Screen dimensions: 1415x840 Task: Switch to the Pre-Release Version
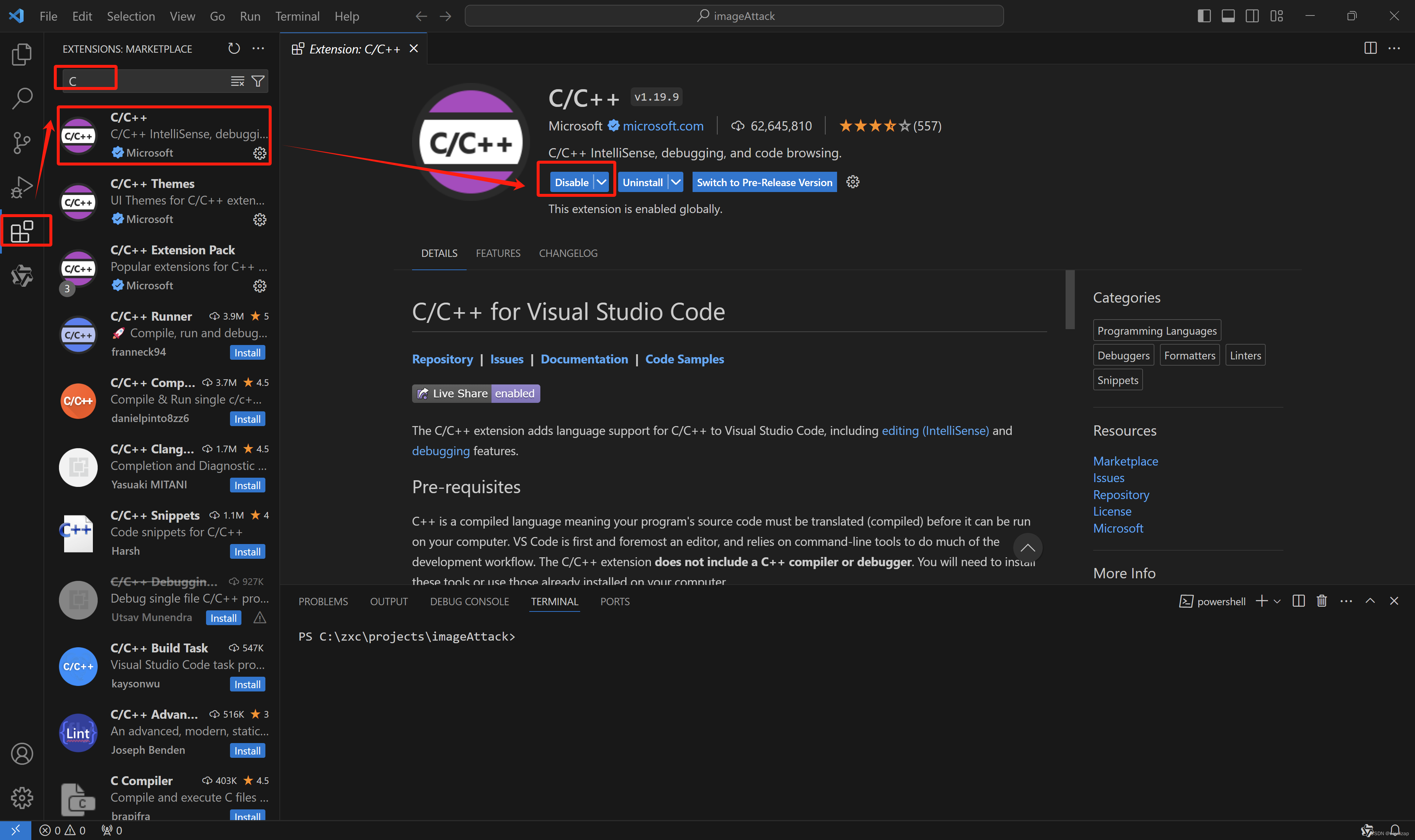[764, 182]
